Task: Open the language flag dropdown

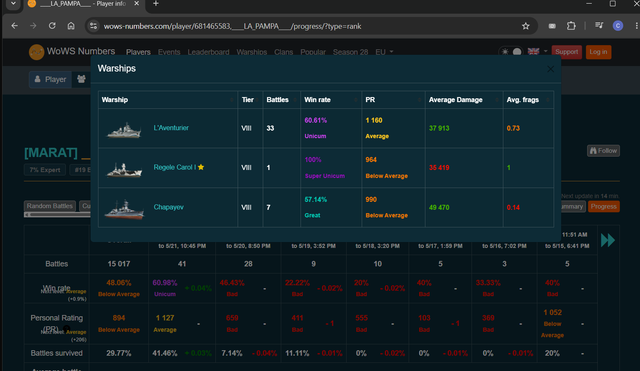Action: tap(537, 51)
